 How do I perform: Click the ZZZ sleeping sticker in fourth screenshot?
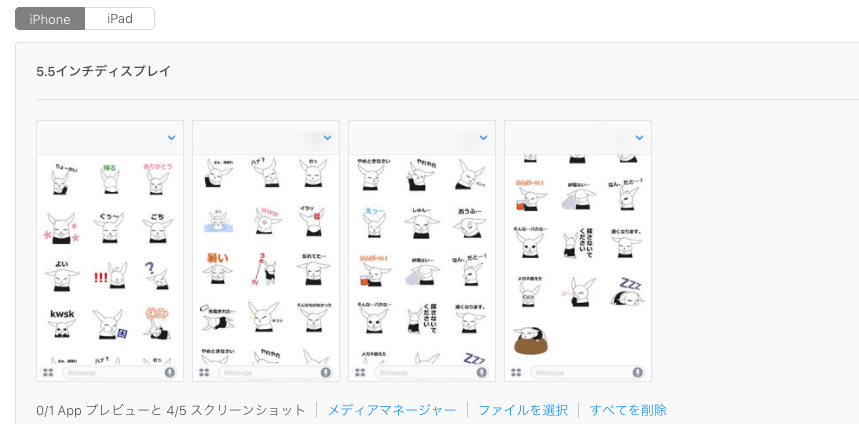626,291
